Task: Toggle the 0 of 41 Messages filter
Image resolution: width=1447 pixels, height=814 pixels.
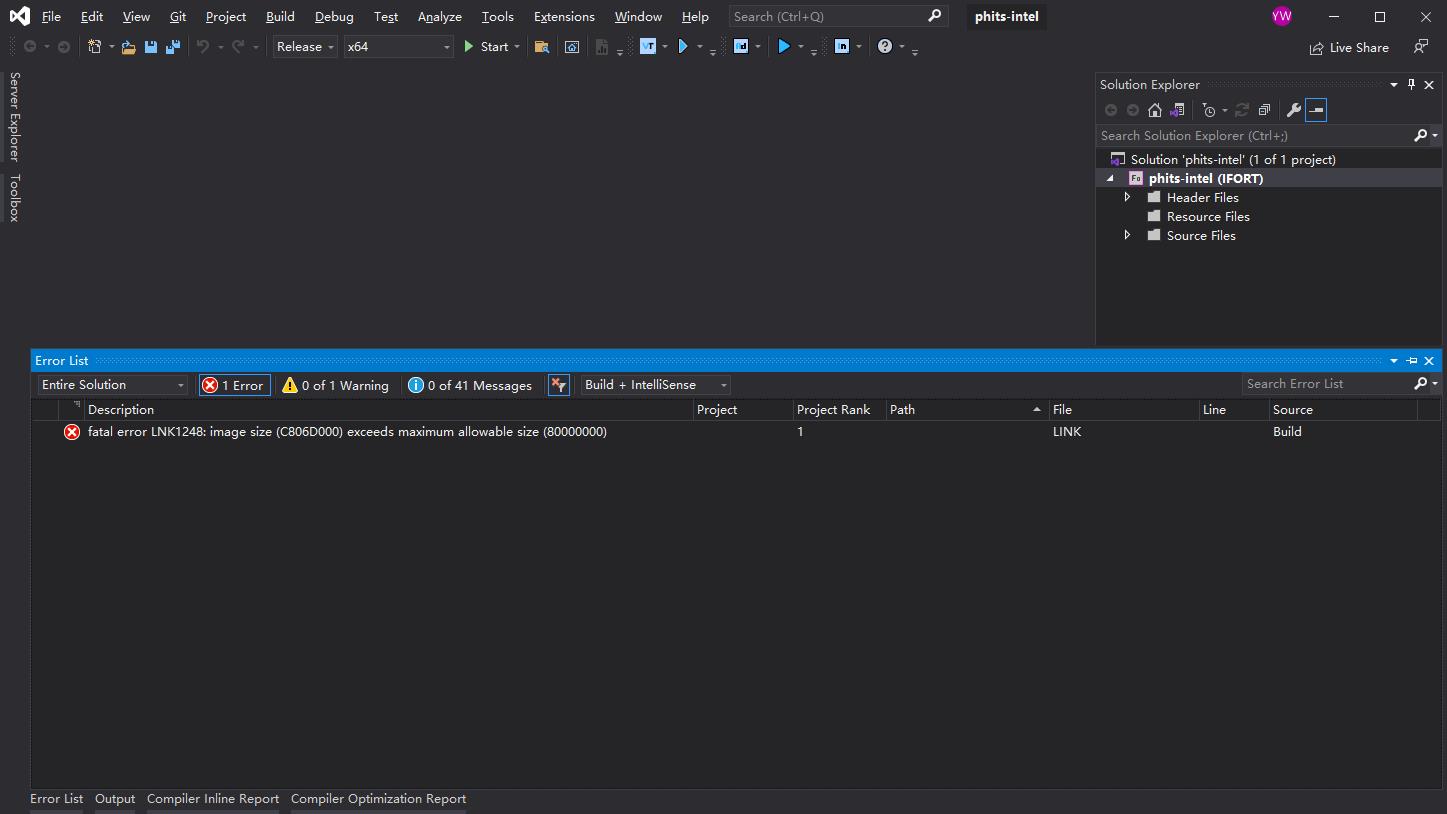Action: [x=470, y=385]
